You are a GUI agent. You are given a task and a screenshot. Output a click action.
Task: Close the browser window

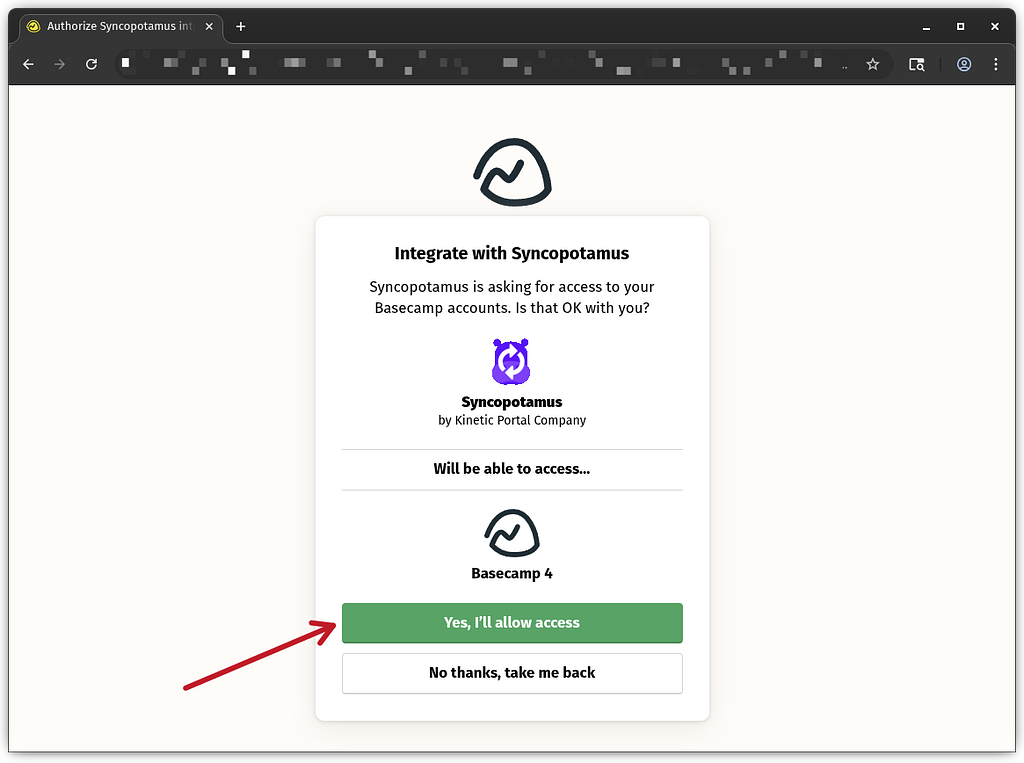995,26
